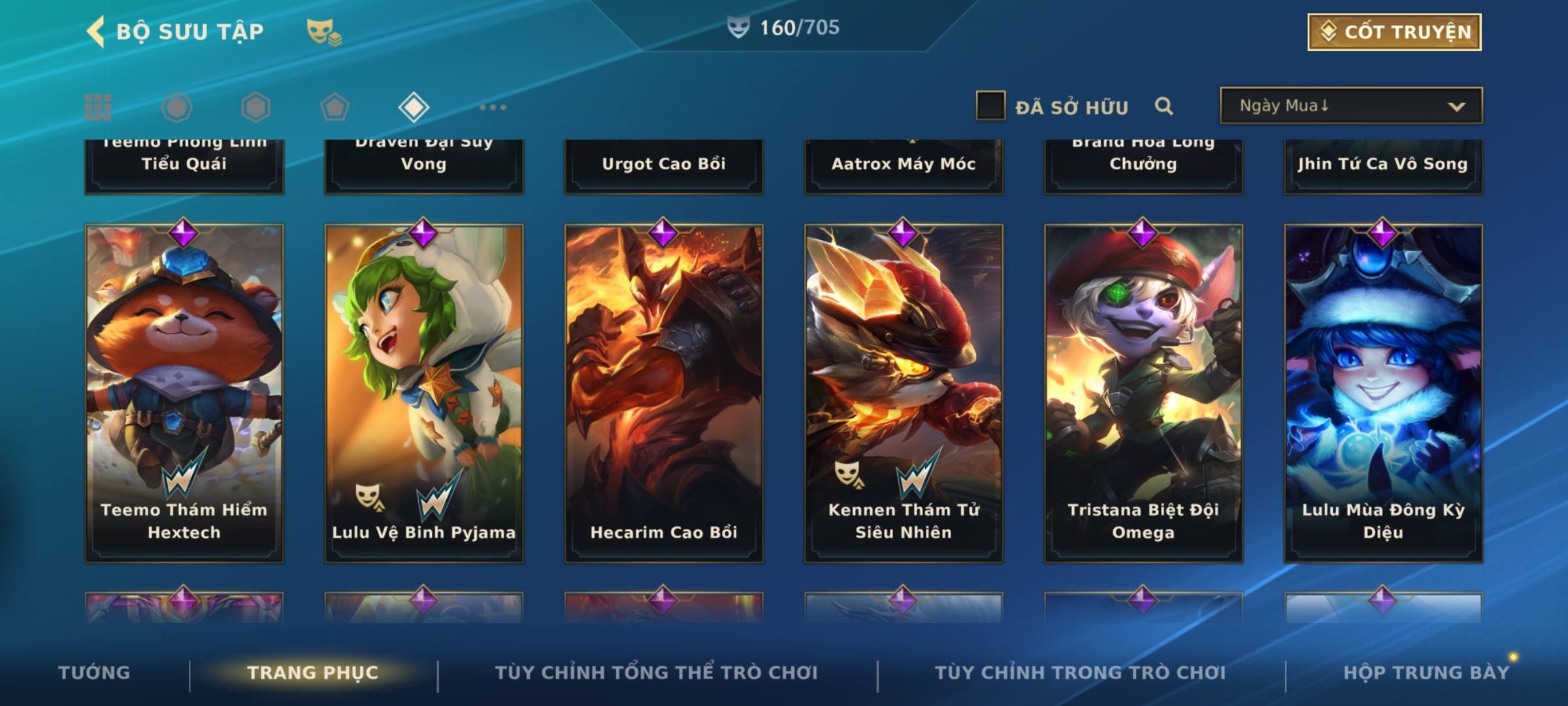The image size is (1568, 706).
Task: Open the golden mask collection icon
Action: [324, 31]
